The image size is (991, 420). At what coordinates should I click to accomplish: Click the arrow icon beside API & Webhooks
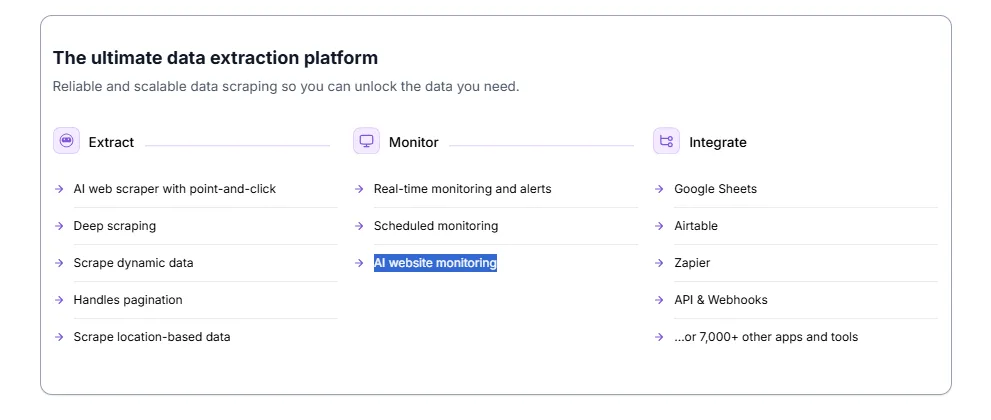point(660,300)
